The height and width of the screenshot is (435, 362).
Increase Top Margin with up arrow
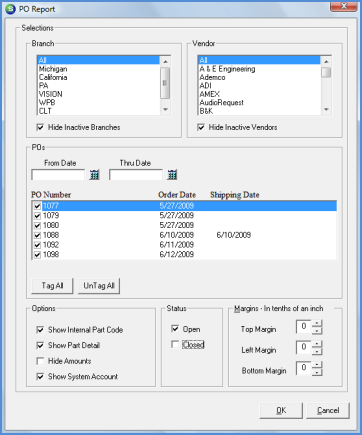click(317, 323)
